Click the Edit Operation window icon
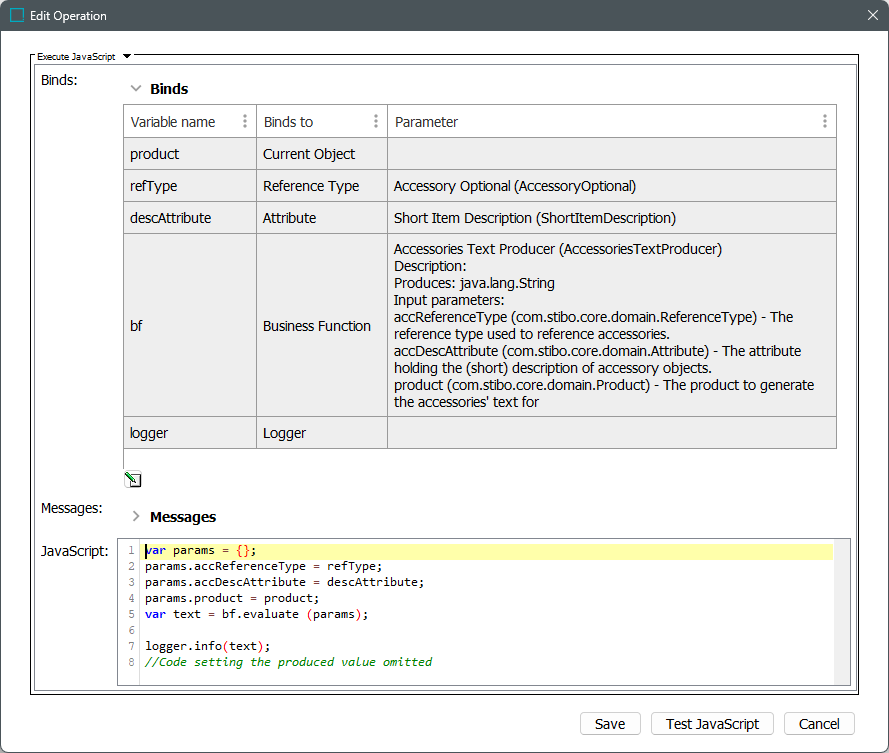Image resolution: width=889 pixels, height=753 pixels. [x=17, y=16]
